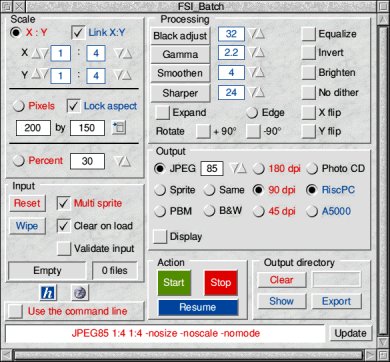Select 180 dpi resolution

pyautogui.click(x=258, y=169)
